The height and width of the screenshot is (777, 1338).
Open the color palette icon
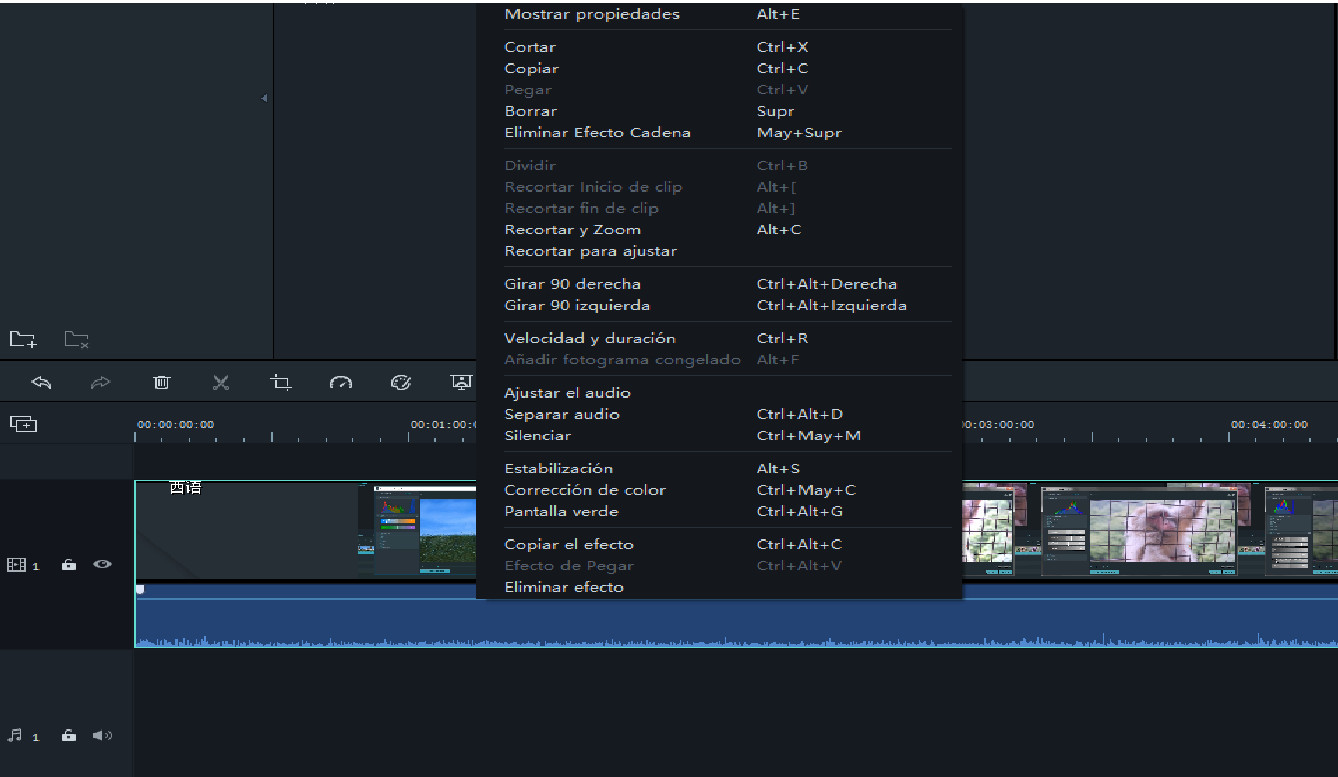tap(401, 382)
